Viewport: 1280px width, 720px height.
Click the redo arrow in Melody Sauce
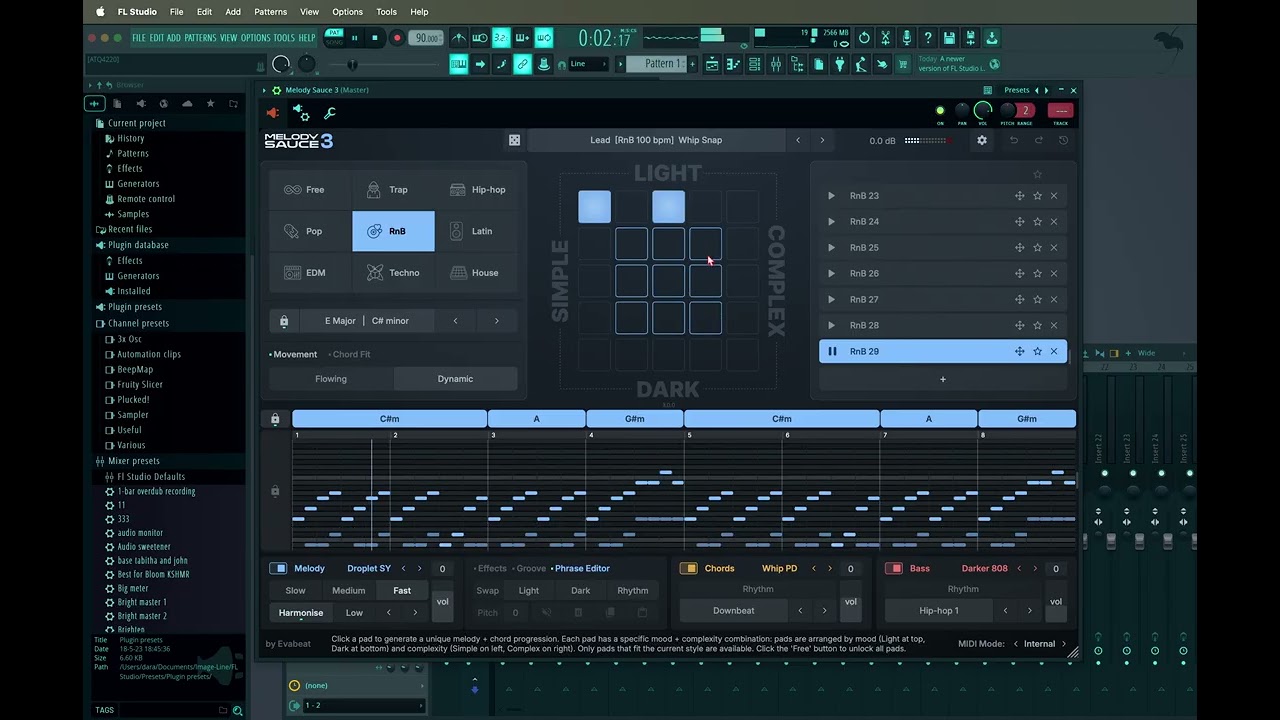(1039, 140)
